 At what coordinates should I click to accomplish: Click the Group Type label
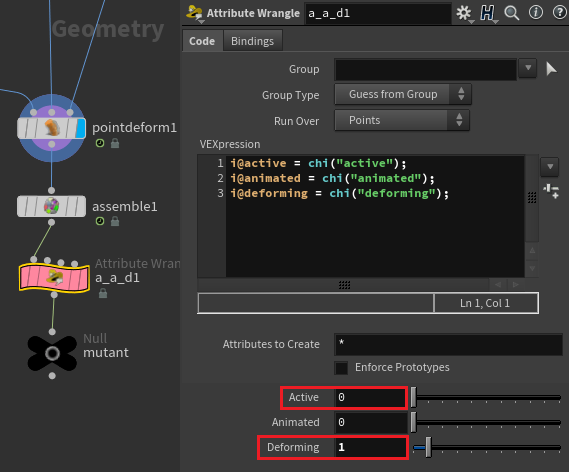tap(291, 95)
